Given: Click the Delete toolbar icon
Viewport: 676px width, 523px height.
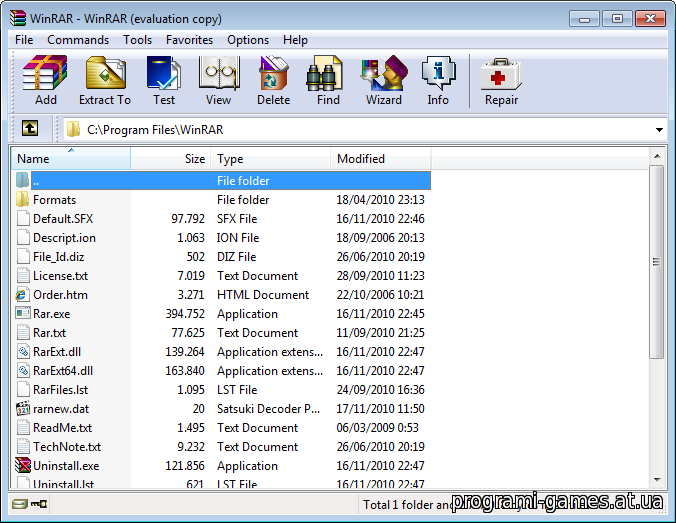Looking at the screenshot, I should [x=273, y=81].
